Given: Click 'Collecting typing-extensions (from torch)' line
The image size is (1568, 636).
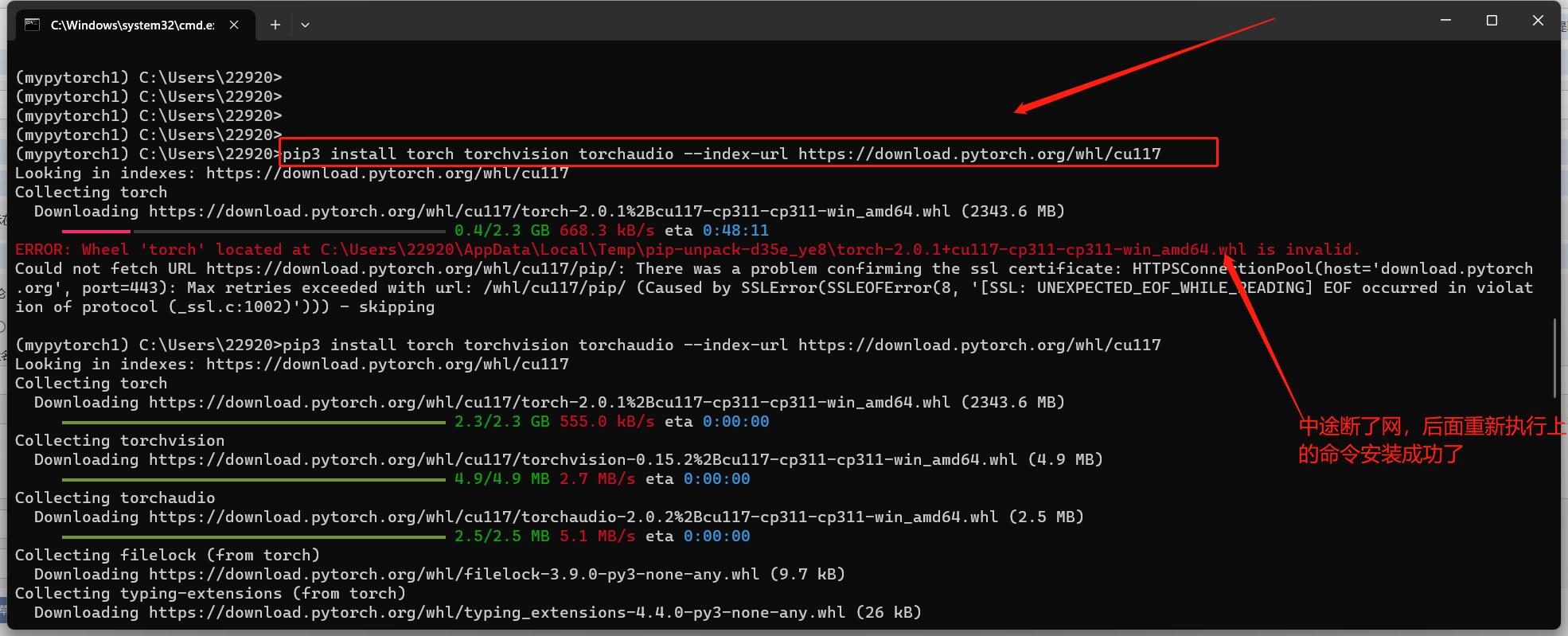Looking at the screenshot, I should 210,593.
